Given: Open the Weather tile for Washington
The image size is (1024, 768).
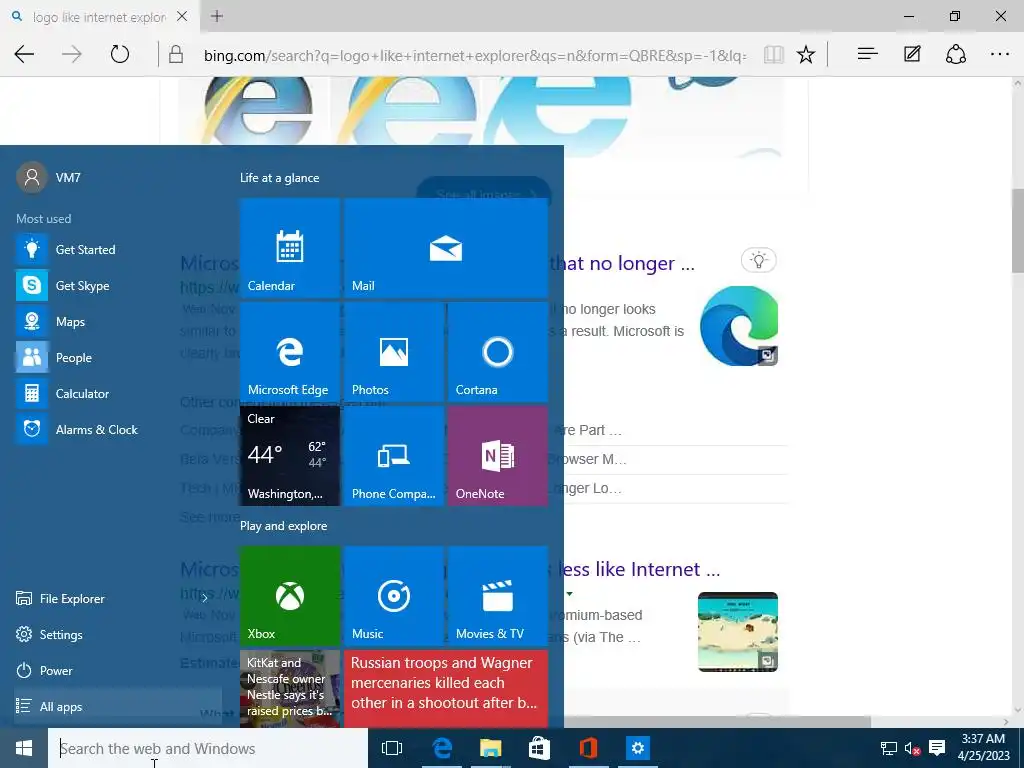Looking at the screenshot, I should tap(289, 456).
